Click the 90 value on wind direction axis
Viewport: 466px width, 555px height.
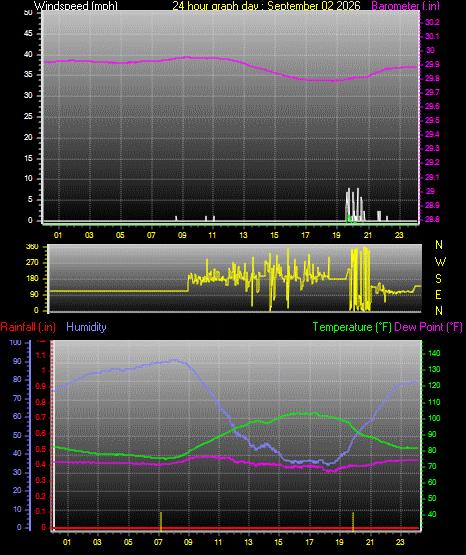[34, 294]
